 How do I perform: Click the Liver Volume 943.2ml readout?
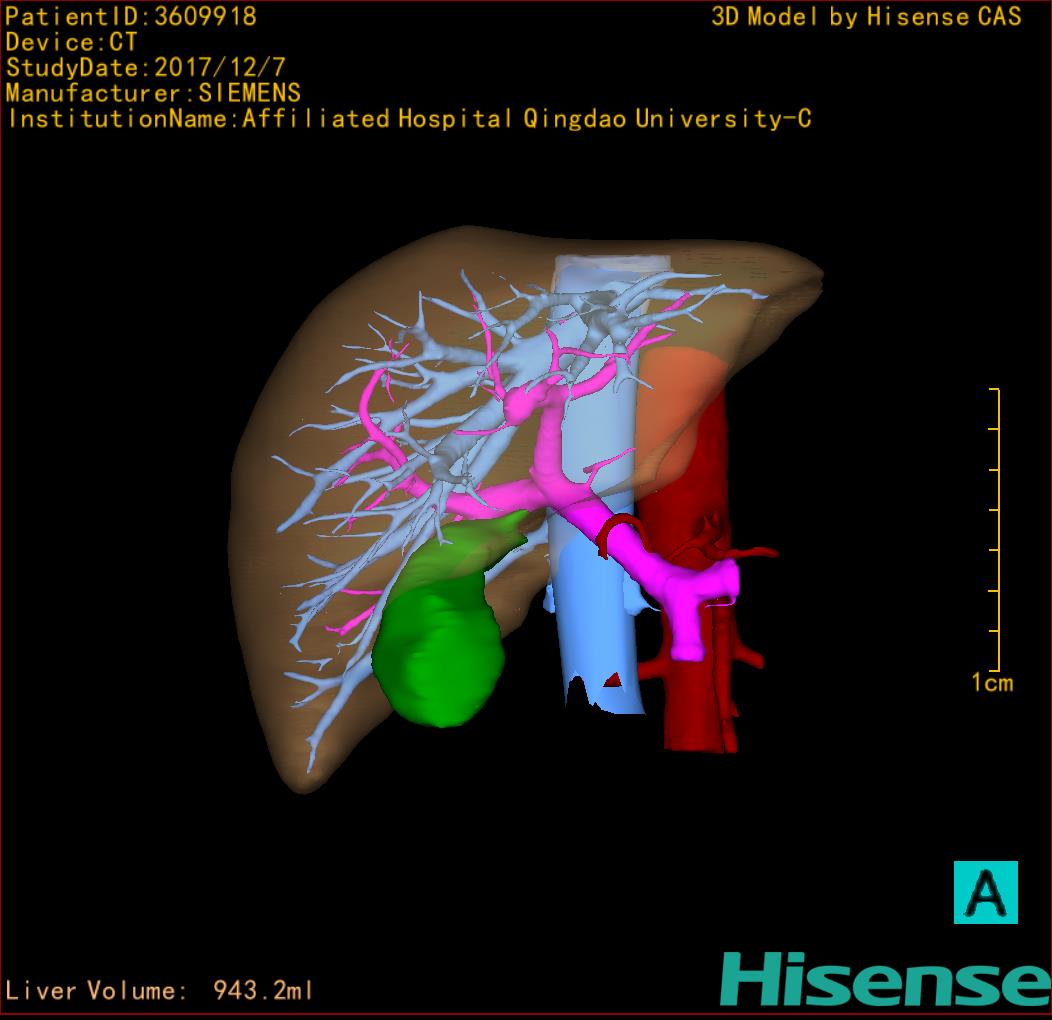[x=160, y=991]
